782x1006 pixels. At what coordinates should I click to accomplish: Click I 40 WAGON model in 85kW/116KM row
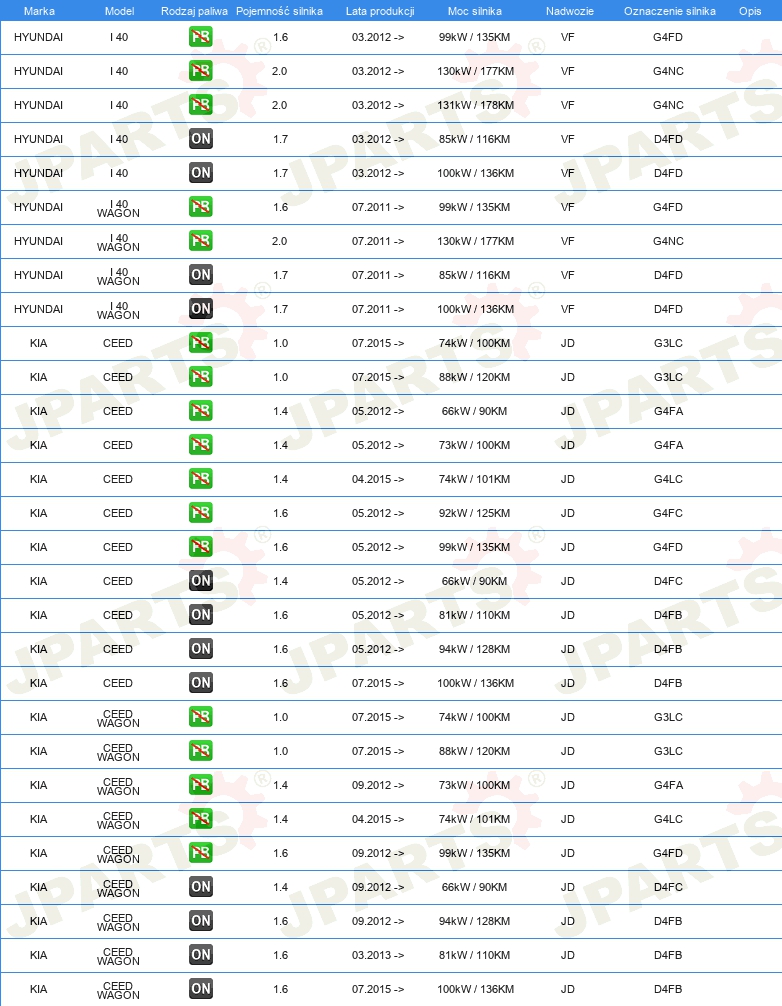(x=118, y=276)
